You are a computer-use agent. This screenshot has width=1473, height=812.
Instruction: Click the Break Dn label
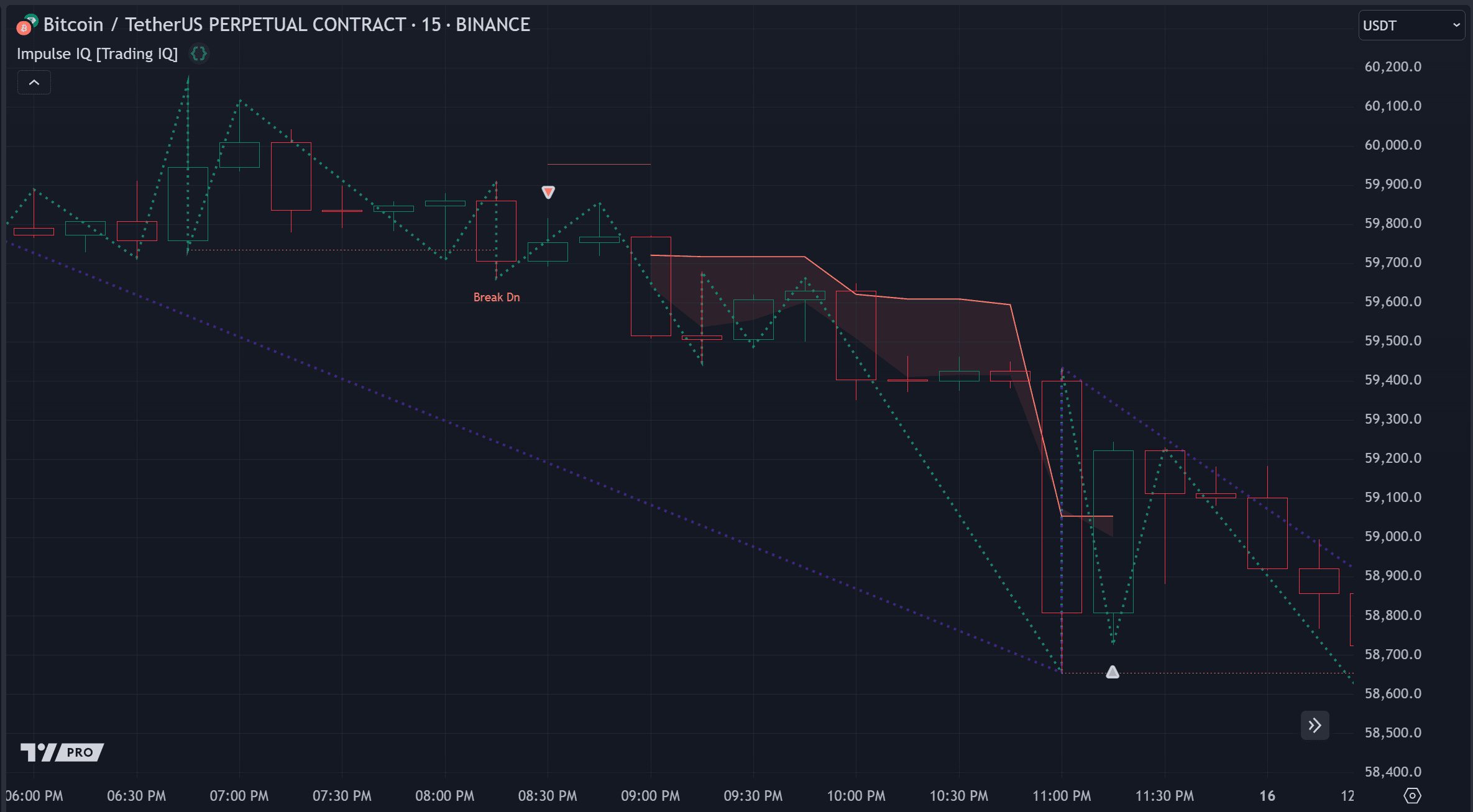coord(497,297)
